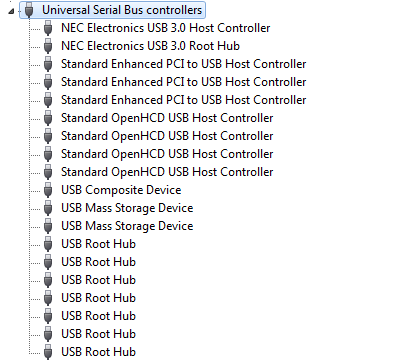This screenshot has width=394, height=361.
Task: Click the last Standard Enhanced PCI controller's icon
Action: point(48,100)
